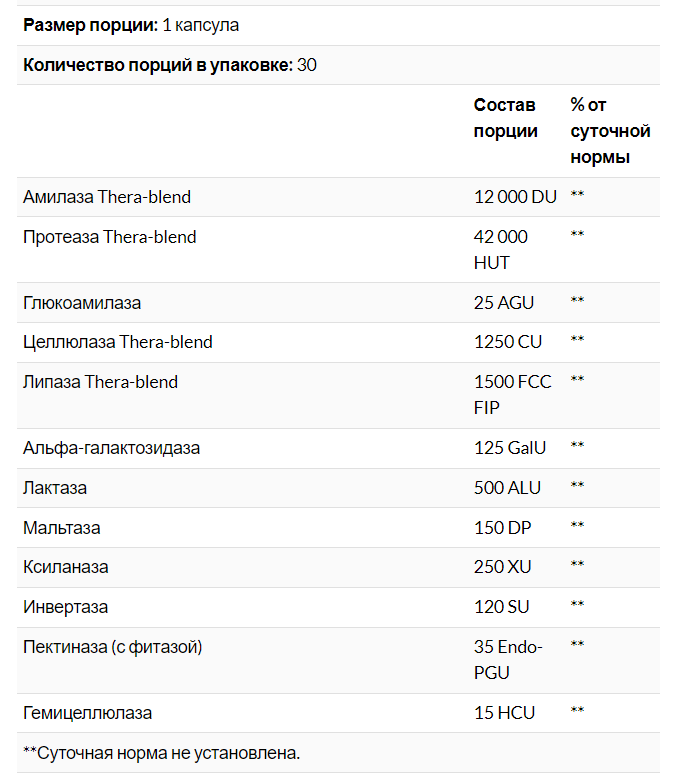Click the 'Количество порций в упаковке' row
This screenshot has width=673, height=776.
[x=157, y=65]
